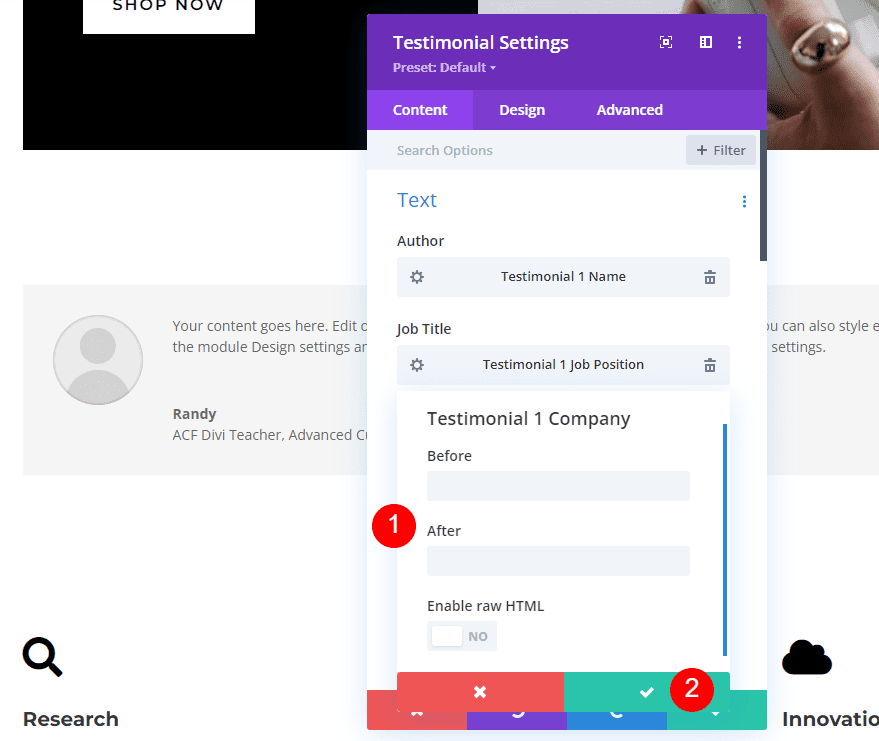Discard changes with the red X button
The image size is (879, 741).
coord(480,690)
